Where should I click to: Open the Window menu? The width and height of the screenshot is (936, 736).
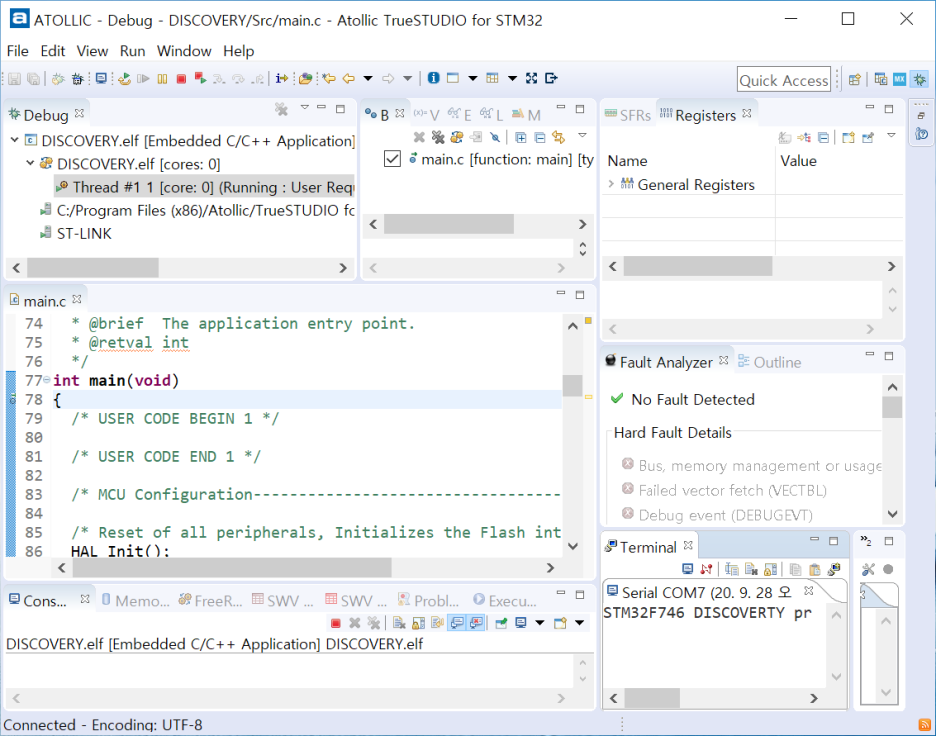pyautogui.click(x=184, y=51)
